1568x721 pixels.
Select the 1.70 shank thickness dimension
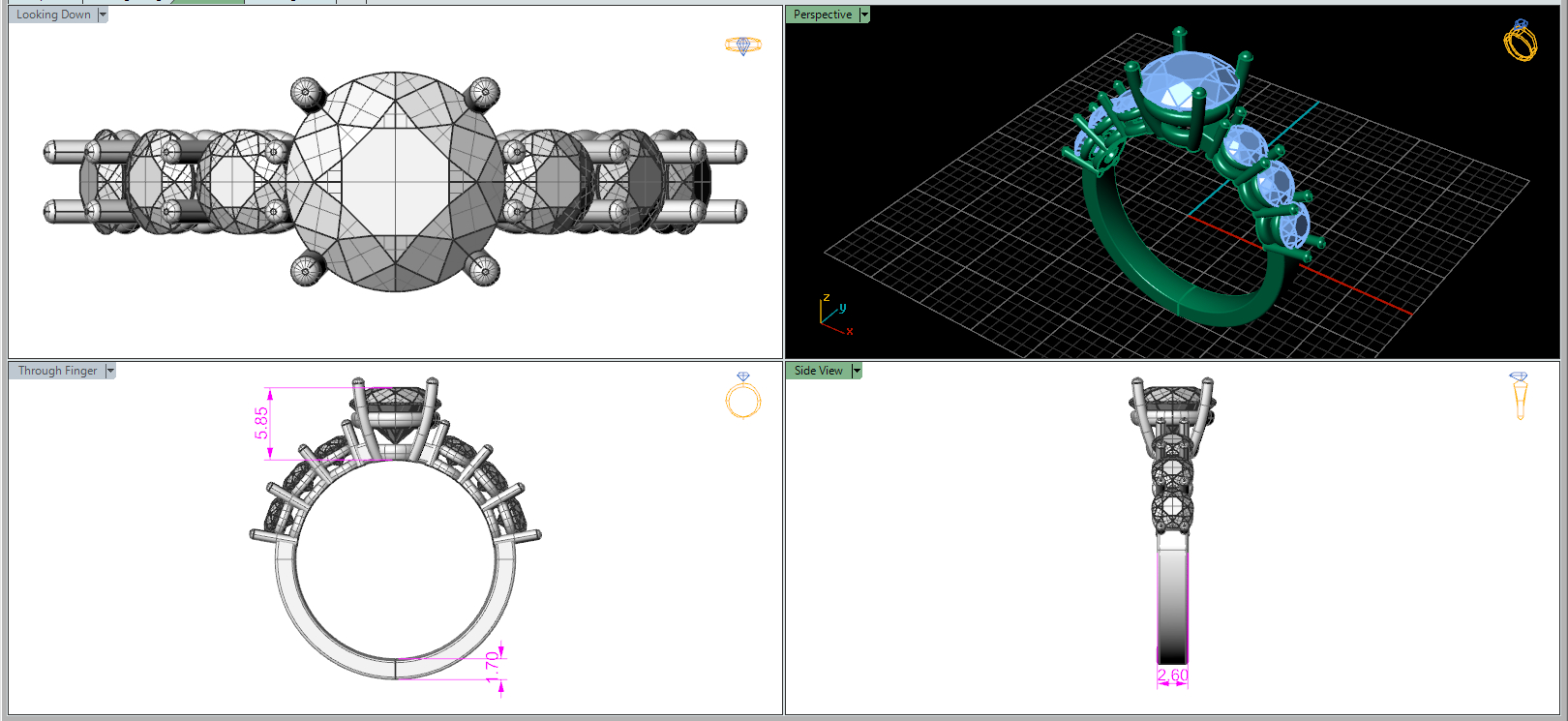pyautogui.click(x=492, y=666)
